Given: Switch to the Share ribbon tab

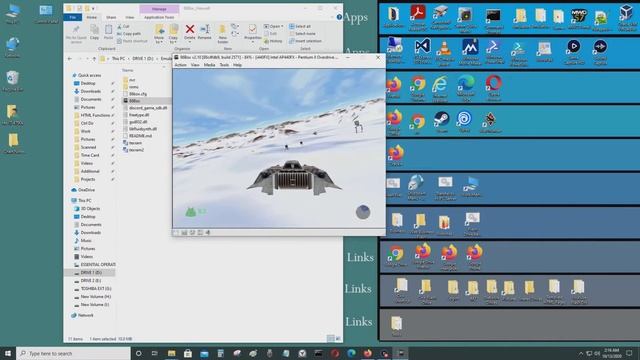Looking at the screenshot, I should point(111,18).
